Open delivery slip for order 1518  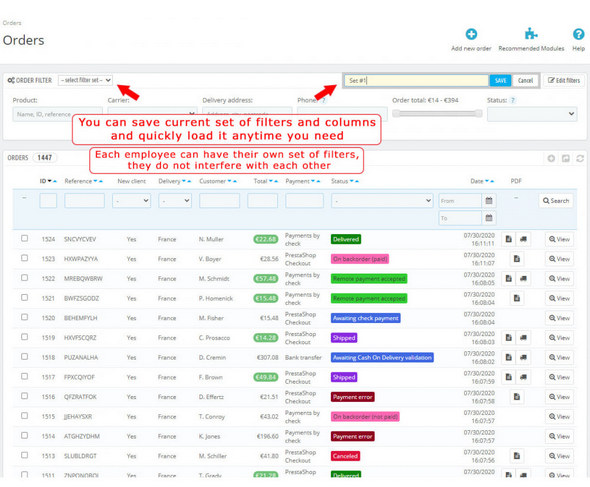tap(523, 357)
